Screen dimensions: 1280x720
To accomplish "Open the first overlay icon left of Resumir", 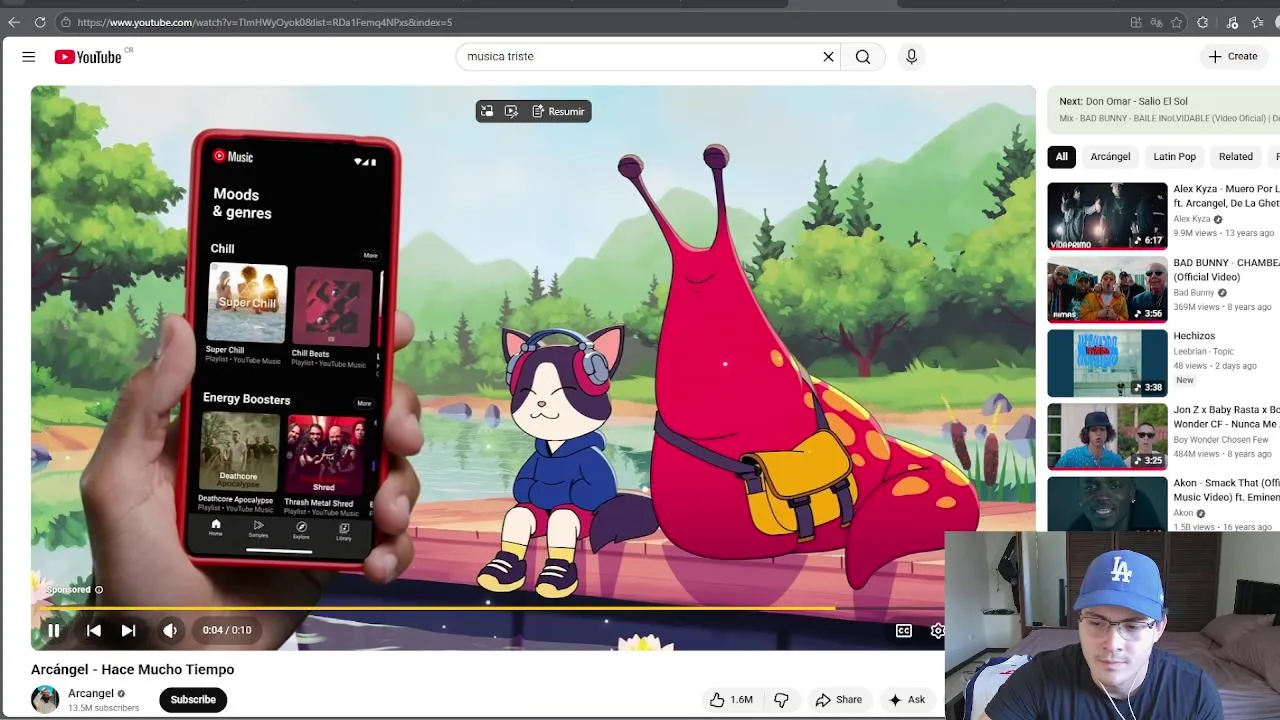I will pos(487,112).
